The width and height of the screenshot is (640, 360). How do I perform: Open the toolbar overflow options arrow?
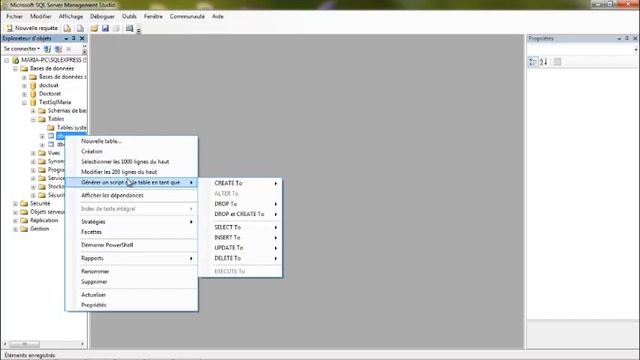click(x=139, y=30)
